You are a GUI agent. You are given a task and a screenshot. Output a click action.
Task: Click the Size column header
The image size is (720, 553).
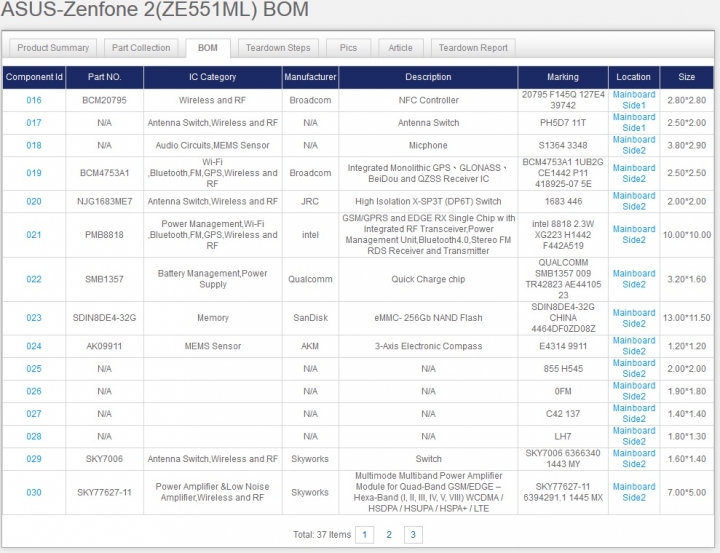(686, 77)
